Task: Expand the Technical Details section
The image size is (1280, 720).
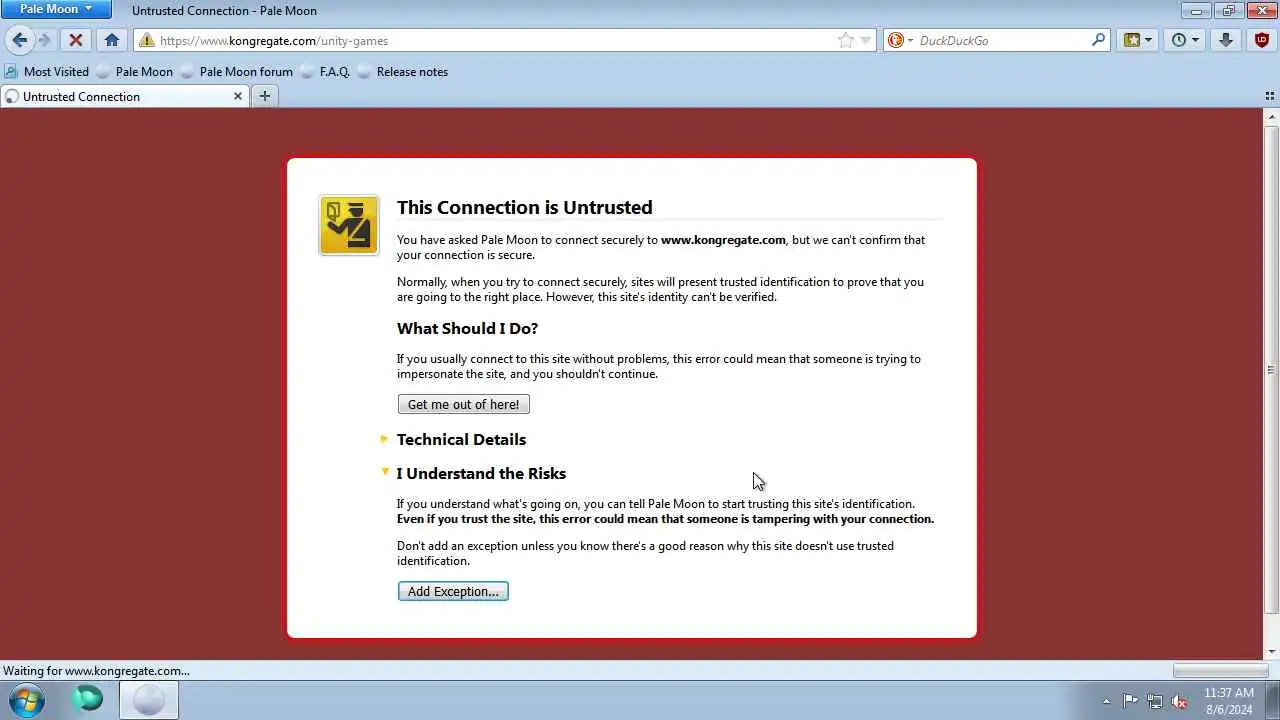Action: [461, 439]
